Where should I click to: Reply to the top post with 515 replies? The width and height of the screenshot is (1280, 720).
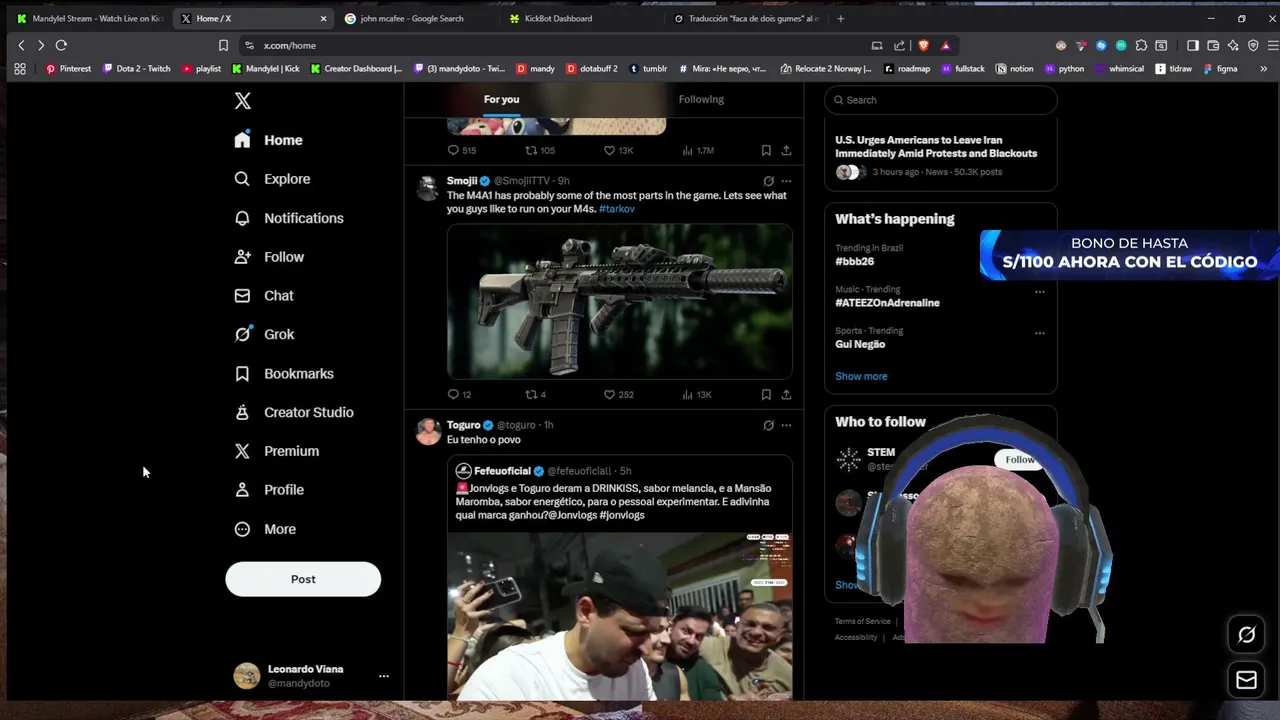(x=453, y=150)
